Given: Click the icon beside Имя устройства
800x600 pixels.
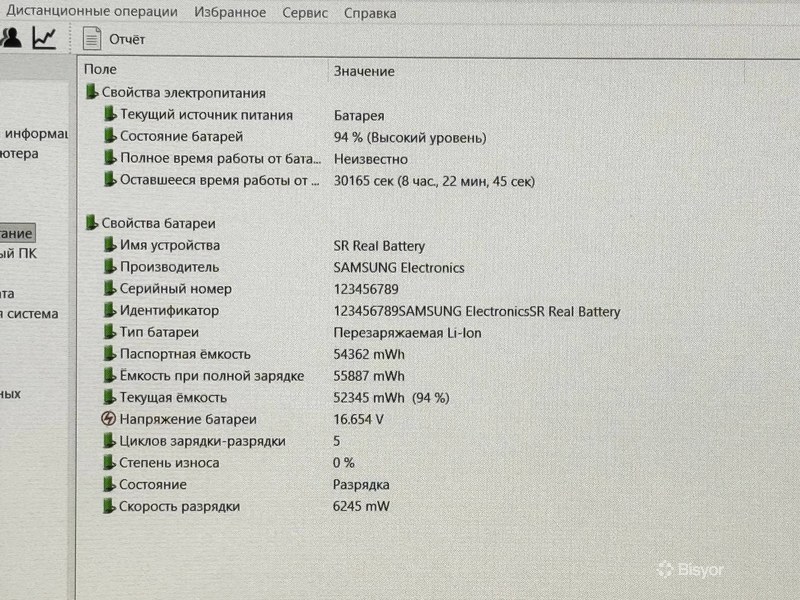Looking at the screenshot, I should 110,245.
